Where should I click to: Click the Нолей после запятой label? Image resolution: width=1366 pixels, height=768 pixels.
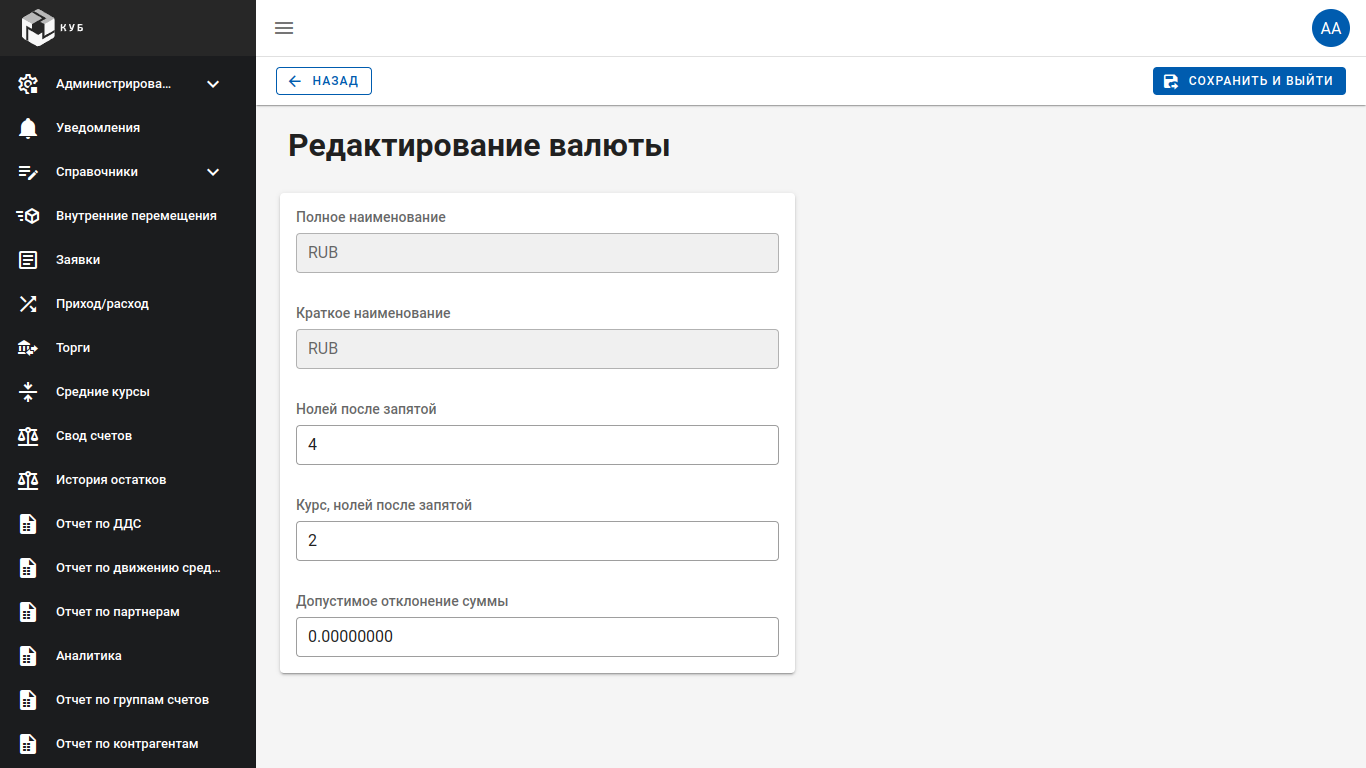366,409
